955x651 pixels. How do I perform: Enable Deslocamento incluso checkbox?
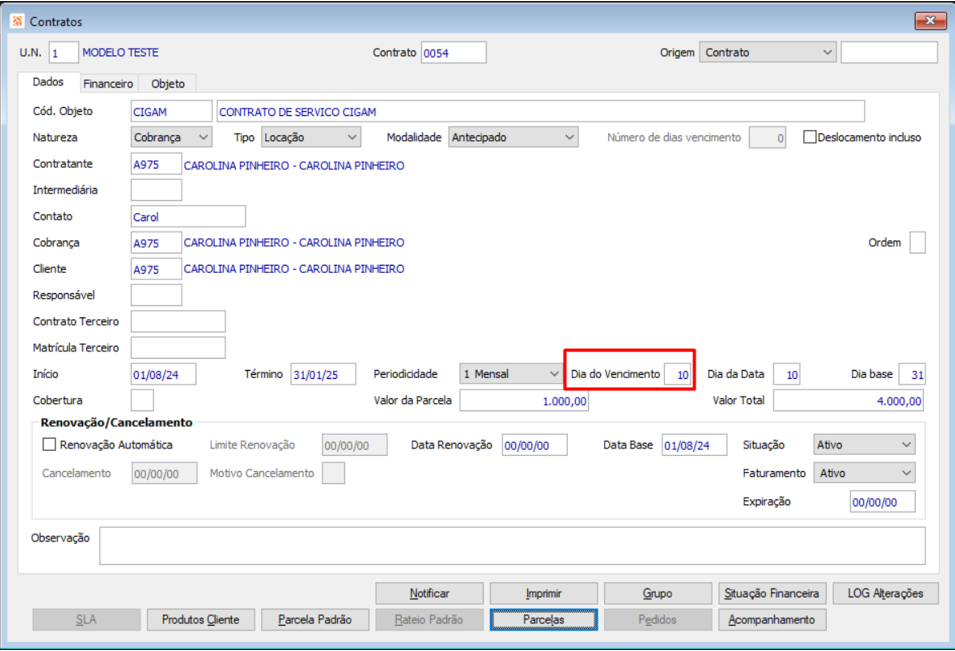[809, 137]
